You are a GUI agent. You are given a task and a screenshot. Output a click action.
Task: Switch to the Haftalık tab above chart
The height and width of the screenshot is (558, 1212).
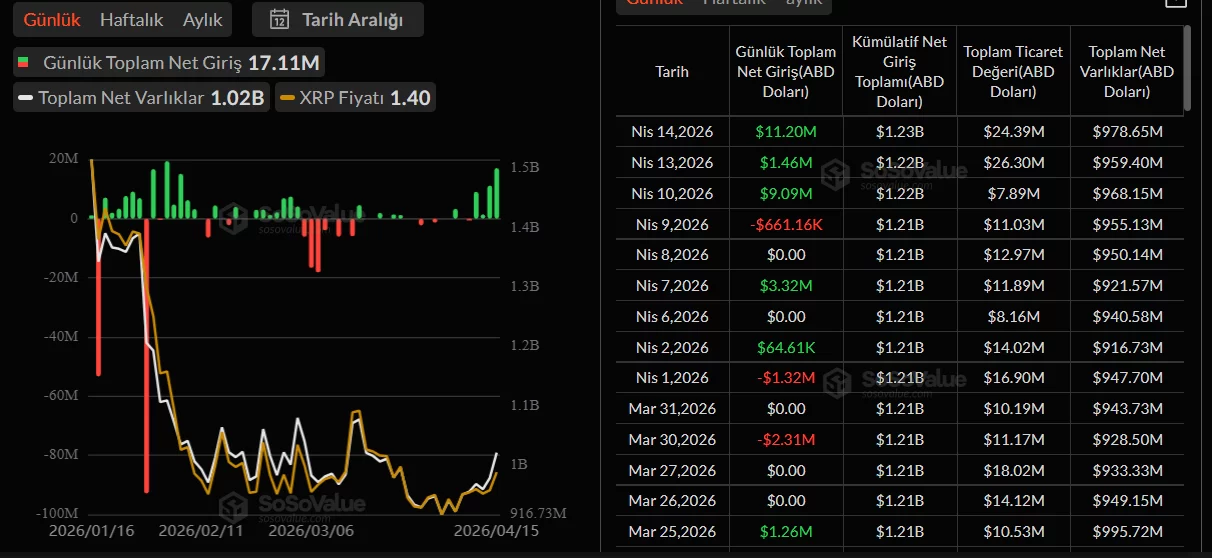click(x=133, y=20)
